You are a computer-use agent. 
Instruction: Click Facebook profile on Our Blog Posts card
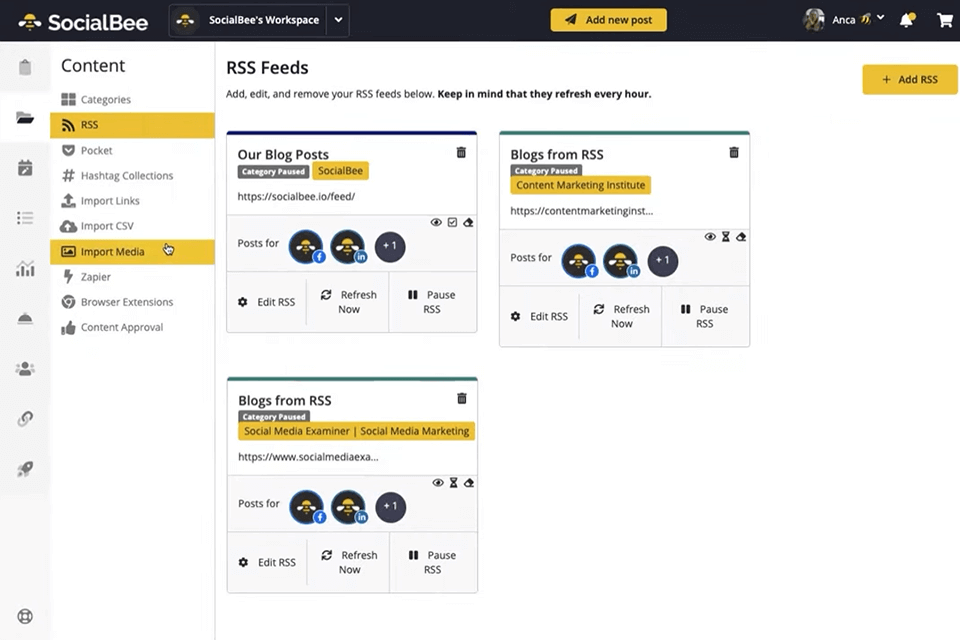[306, 247]
